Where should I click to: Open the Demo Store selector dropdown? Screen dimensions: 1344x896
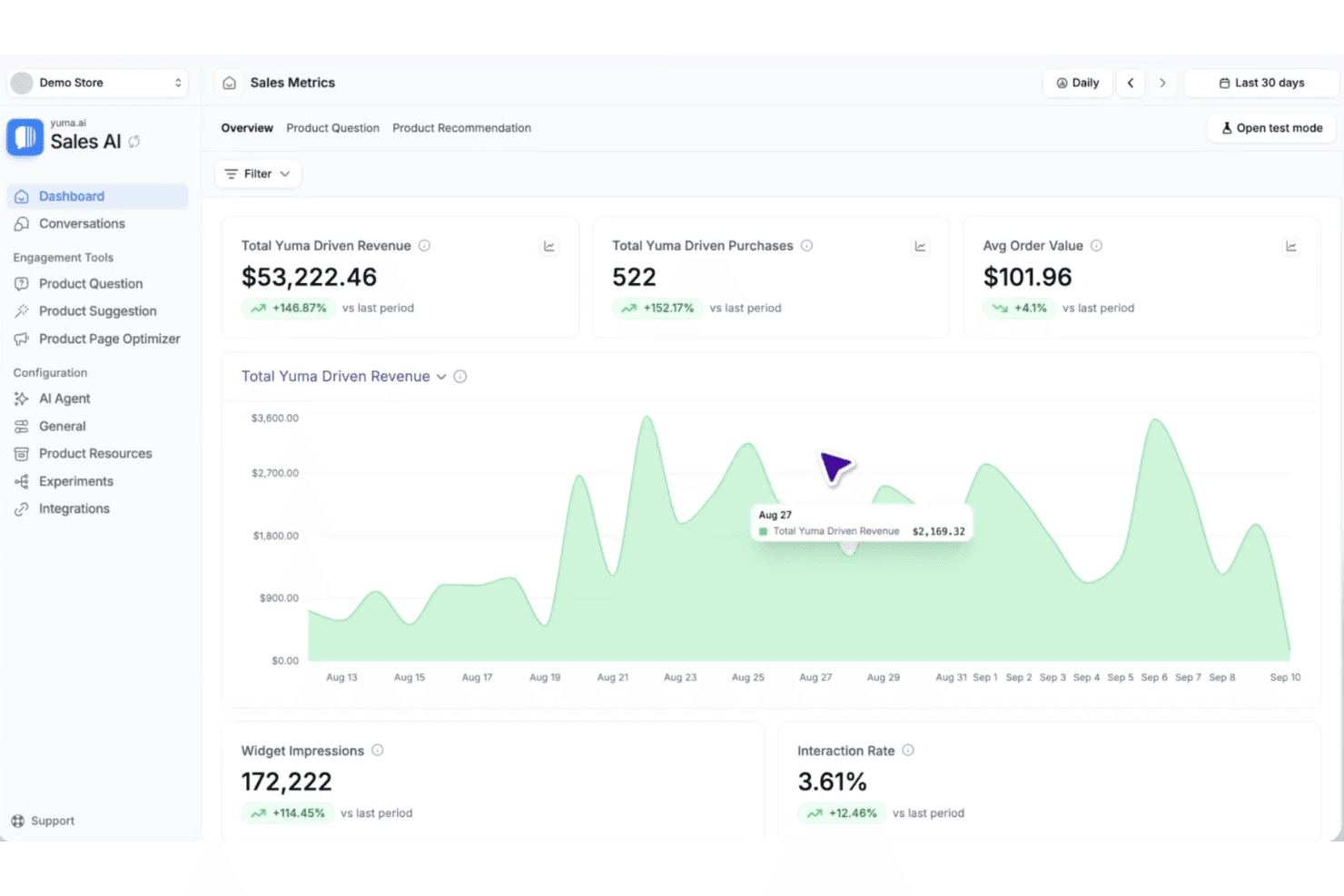98,83
